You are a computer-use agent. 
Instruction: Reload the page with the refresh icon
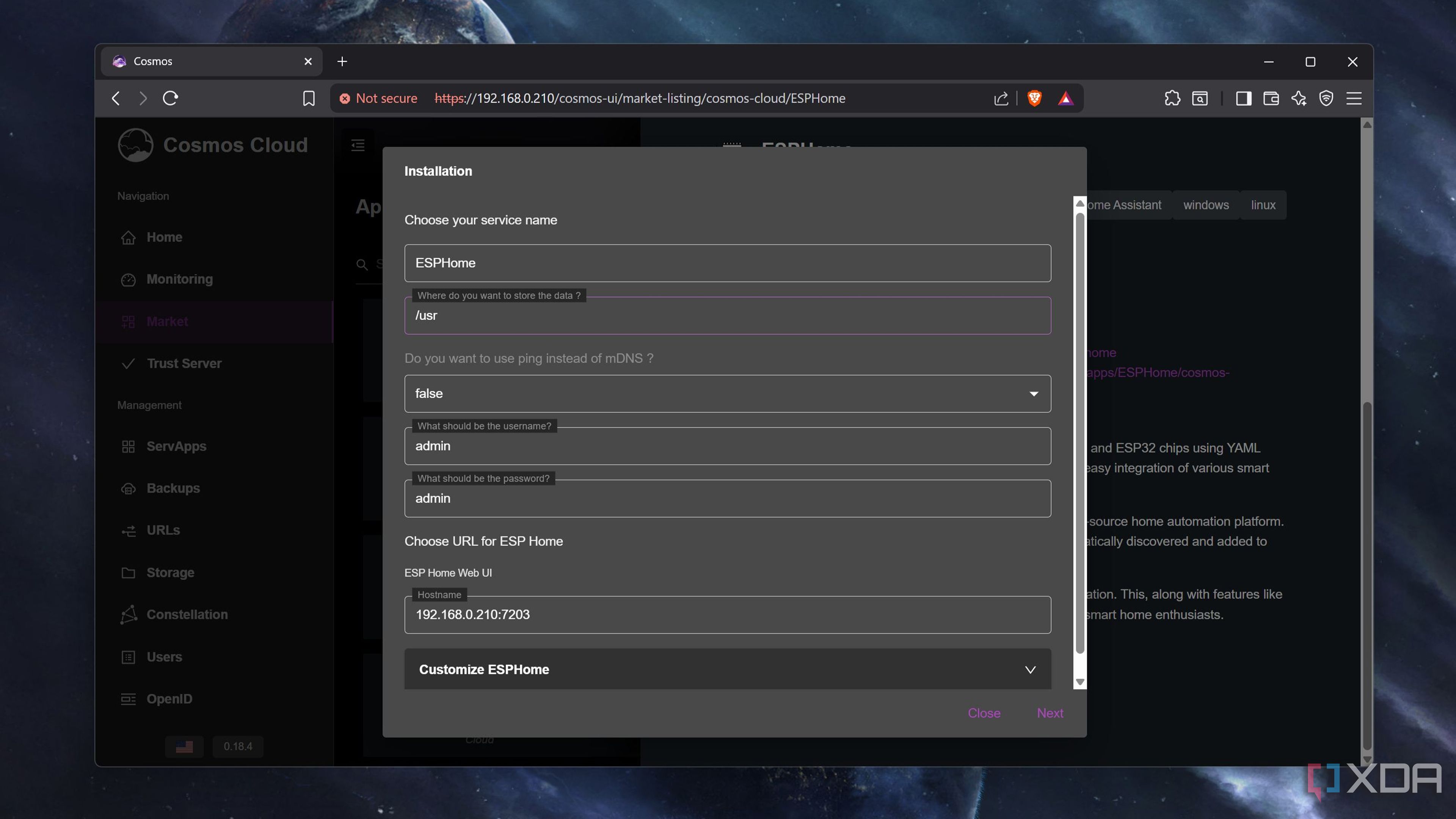click(x=170, y=98)
